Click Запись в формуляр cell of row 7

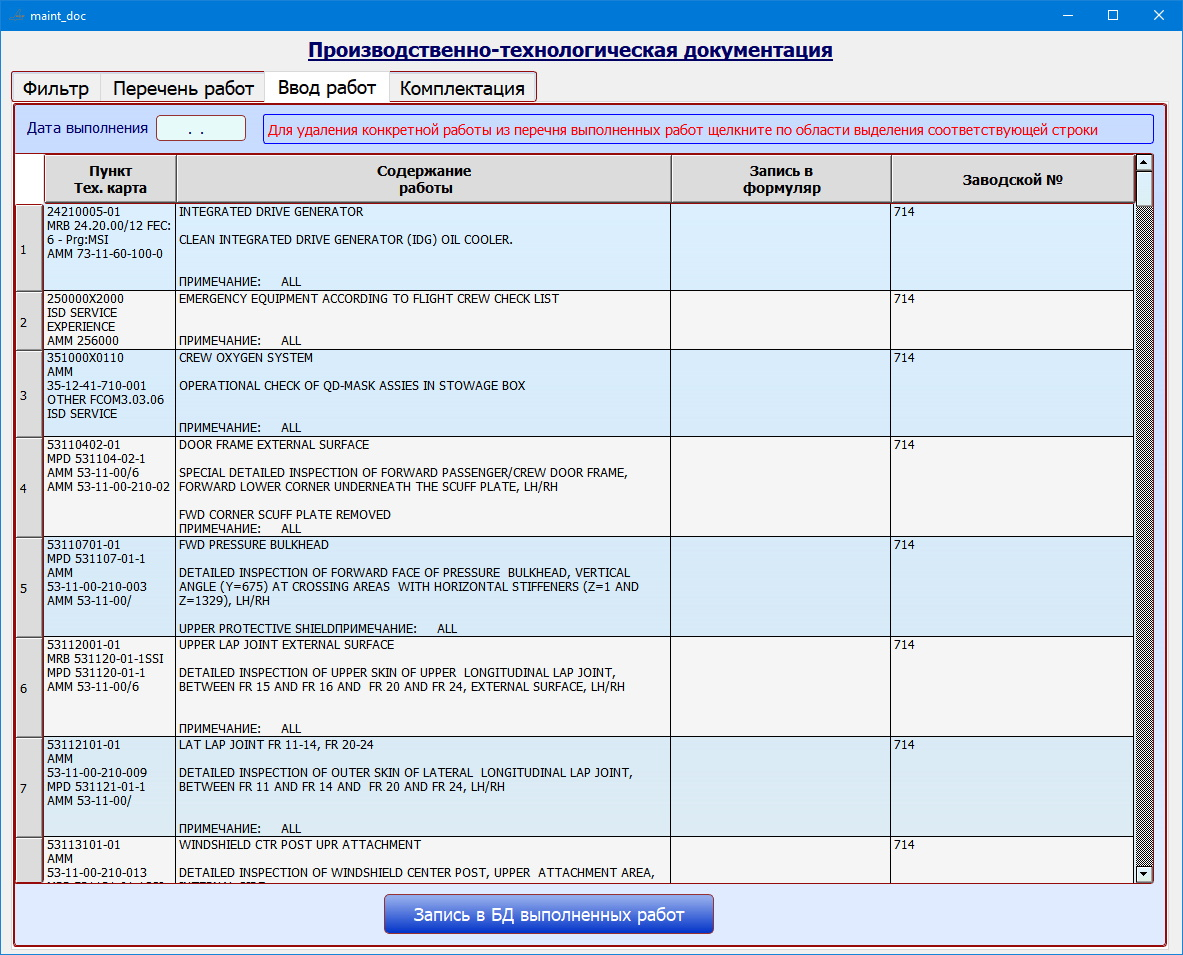click(x=781, y=787)
